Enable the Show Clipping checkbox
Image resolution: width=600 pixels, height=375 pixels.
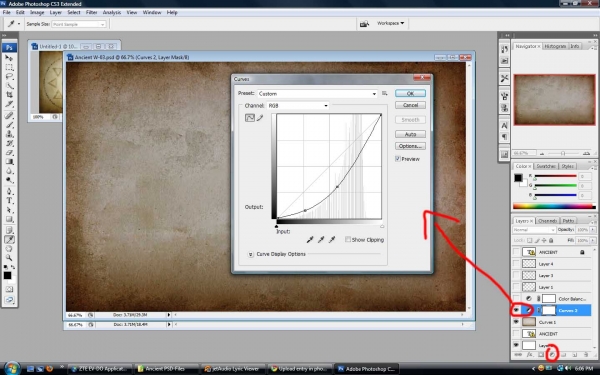348,240
